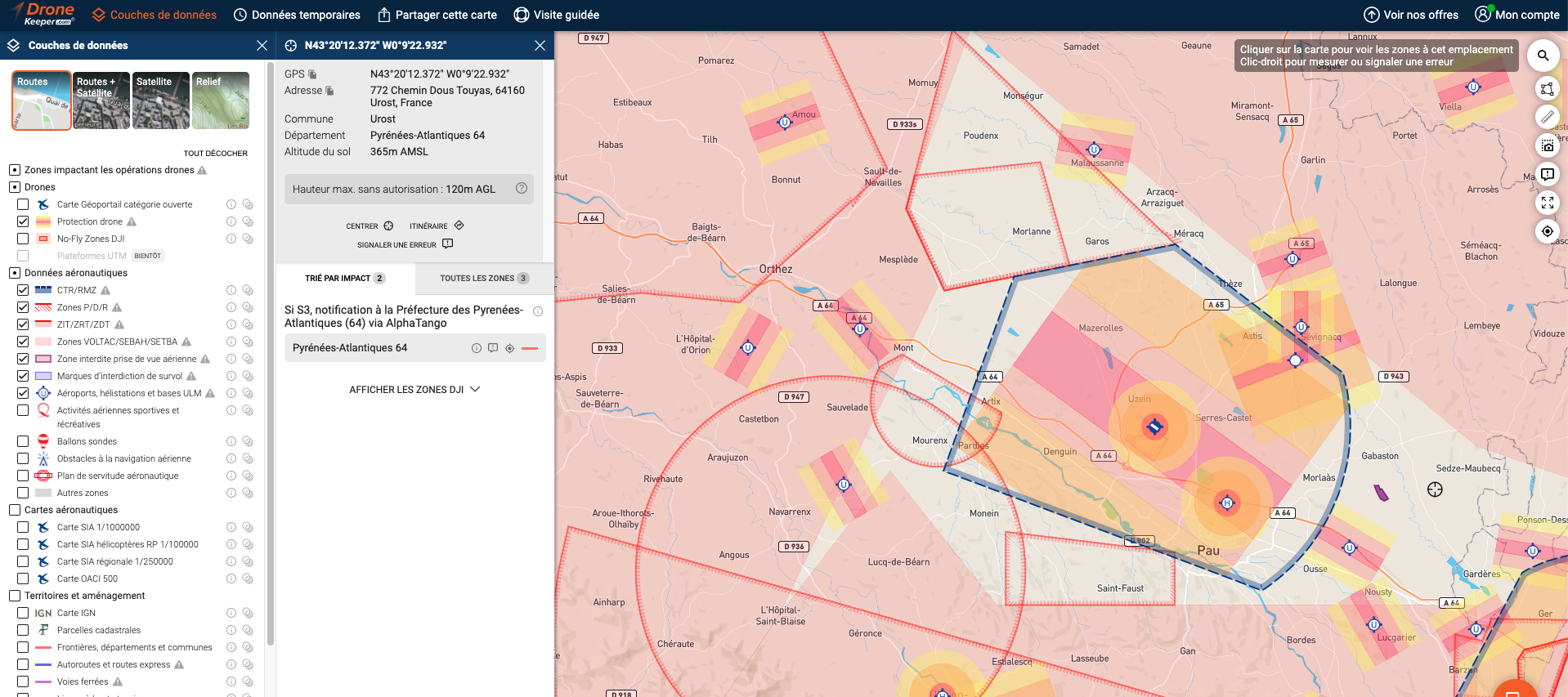The height and width of the screenshot is (697, 1568).
Task: Click the red line swatch for Pyrénées-Atlantiques 64
Action: [x=530, y=348]
